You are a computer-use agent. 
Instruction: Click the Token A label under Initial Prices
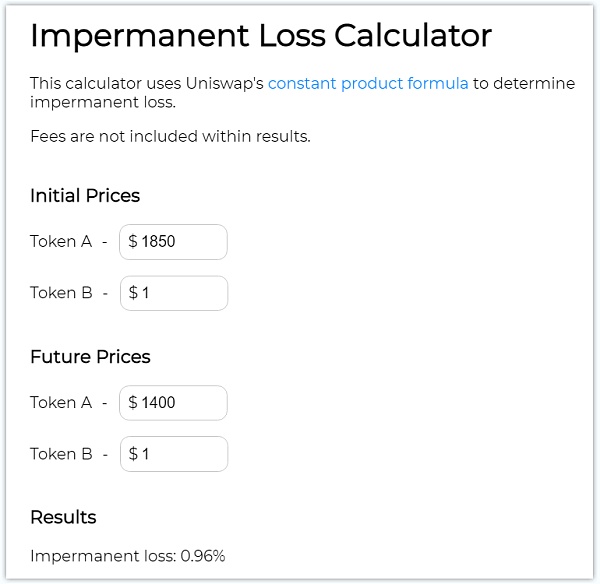tap(61, 242)
